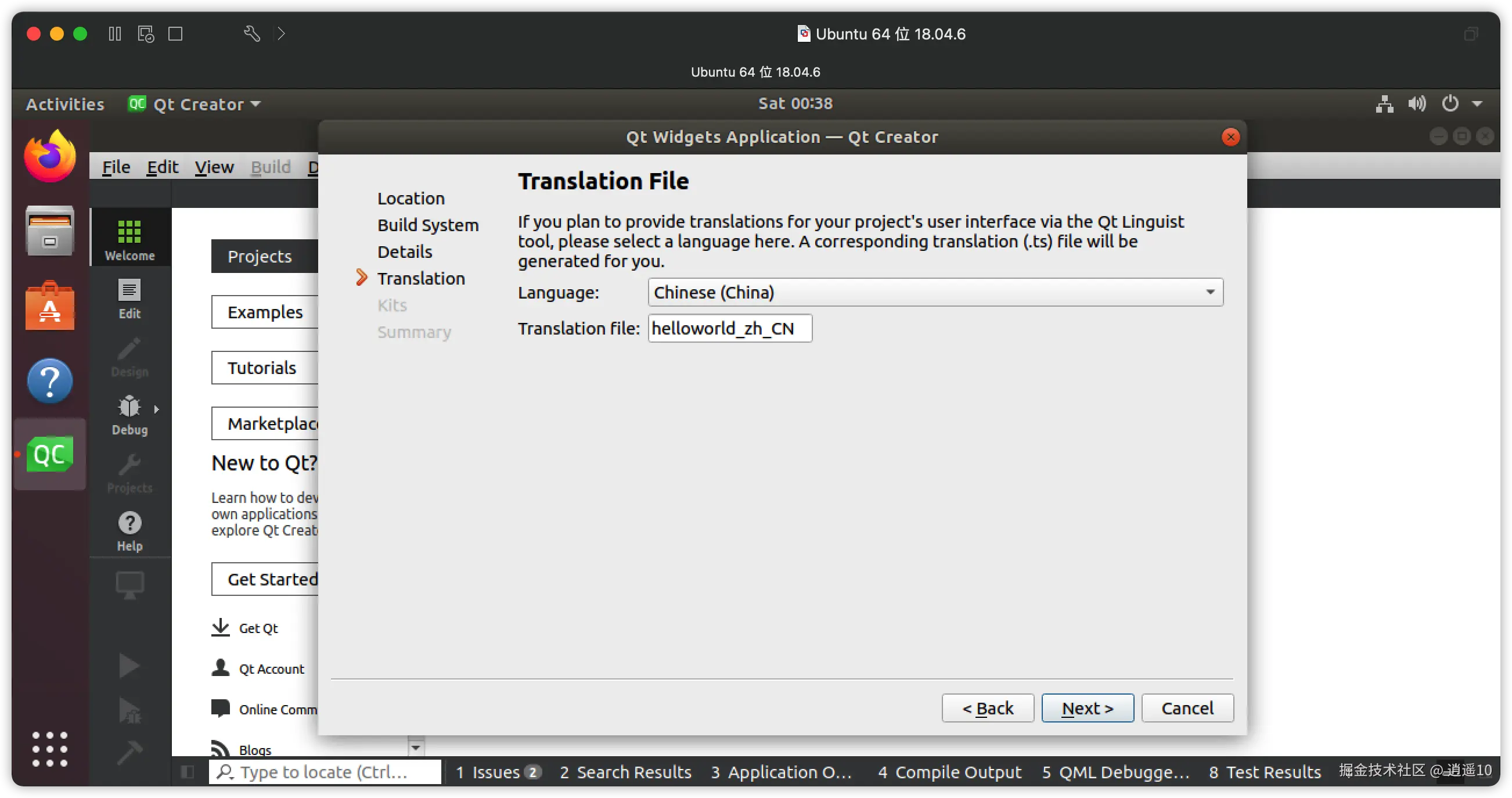Viewport: 1512px width, 798px height.
Task: Open Ubuntu Software from the dock
Action: (50, 306)
